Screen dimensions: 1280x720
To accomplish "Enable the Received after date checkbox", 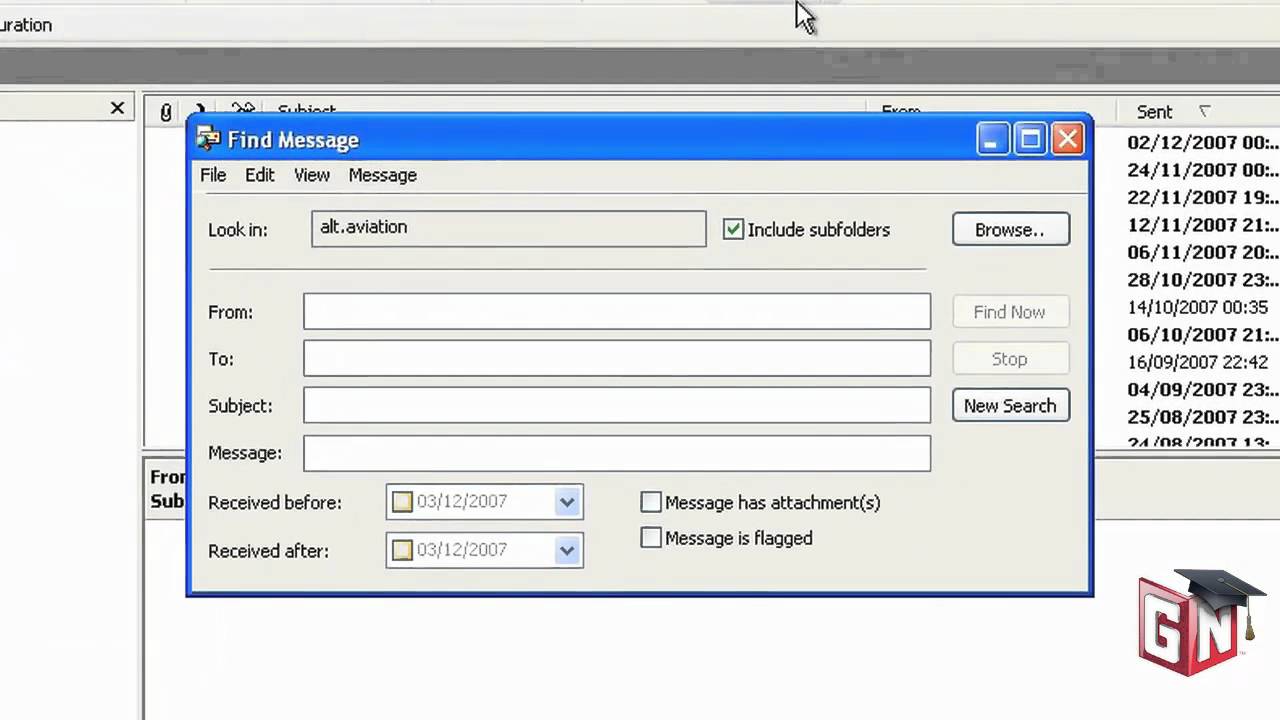I will click(x=402, y=550).
